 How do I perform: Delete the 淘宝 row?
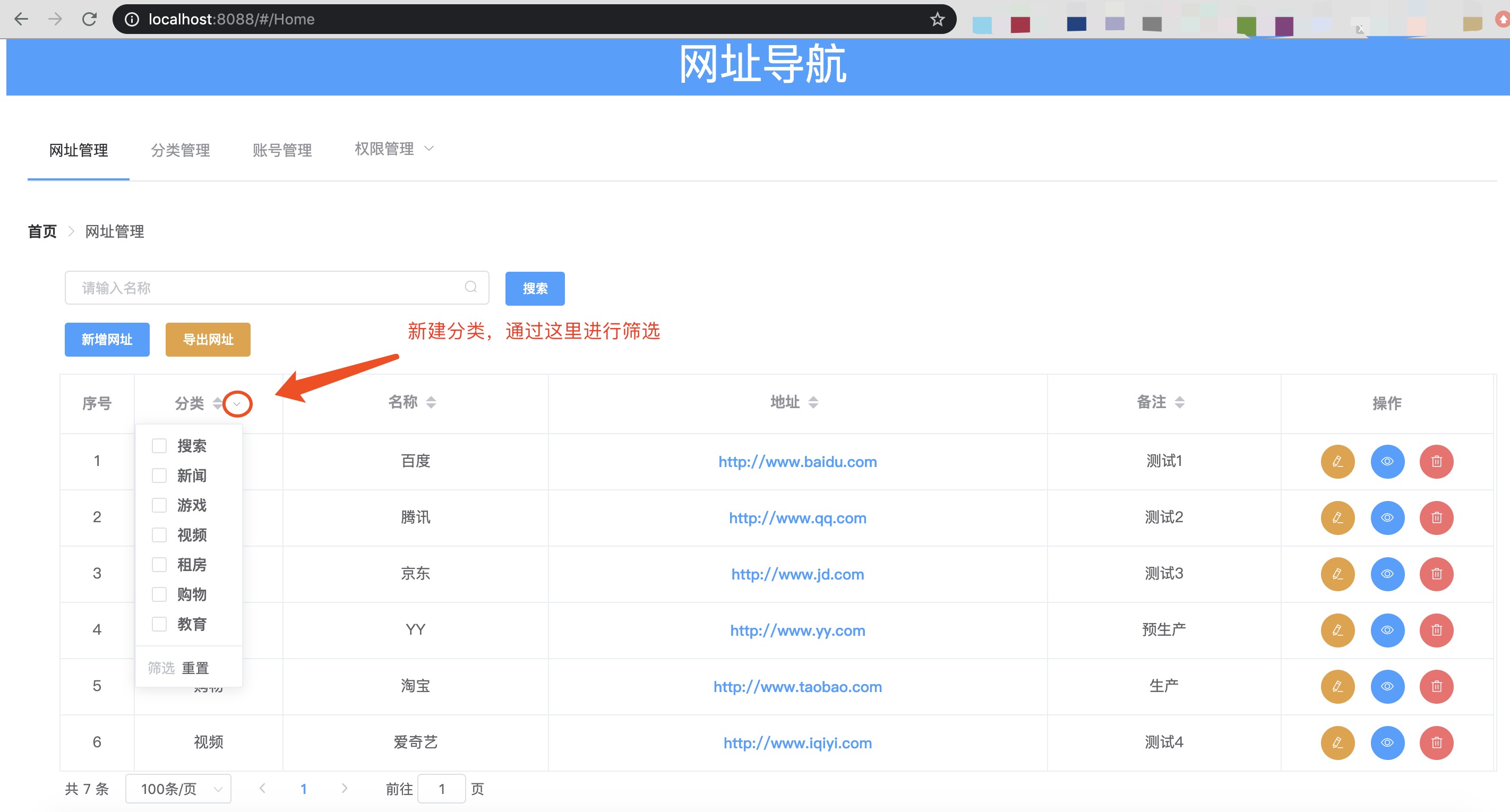(1437, 687)
